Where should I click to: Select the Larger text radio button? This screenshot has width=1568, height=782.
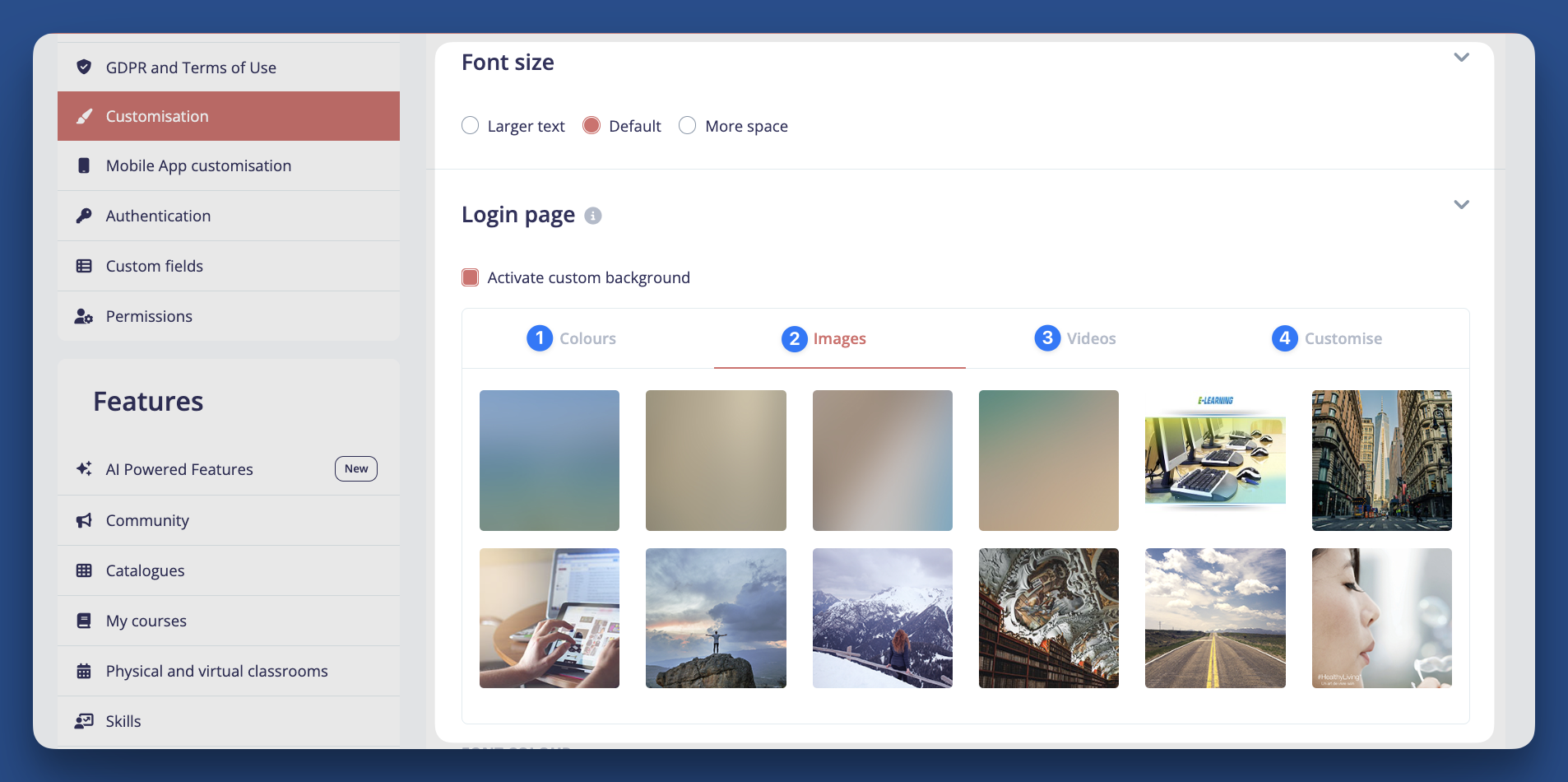point(470,125)
